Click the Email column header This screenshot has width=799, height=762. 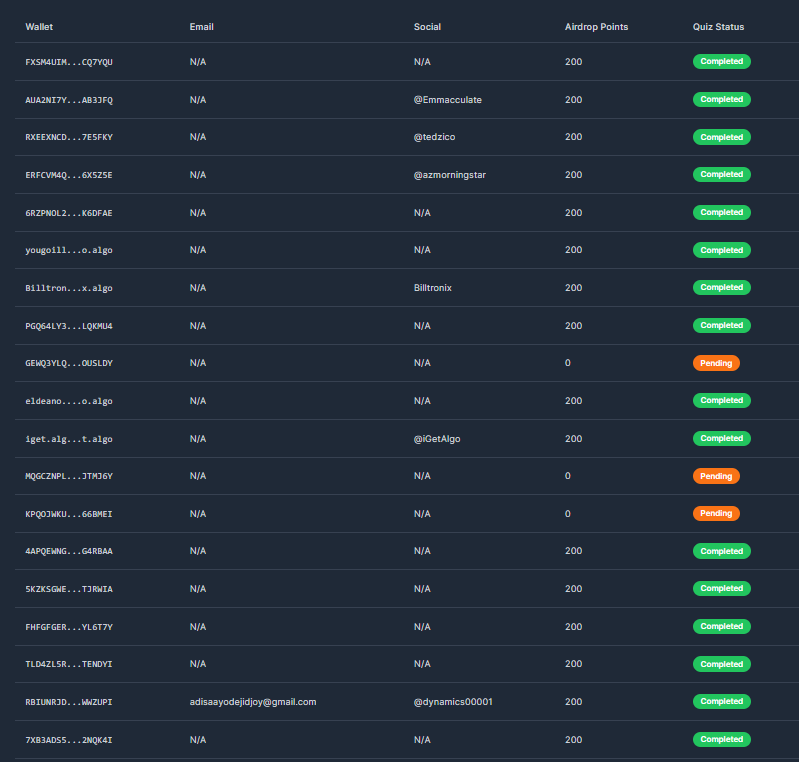pos(201,27)
